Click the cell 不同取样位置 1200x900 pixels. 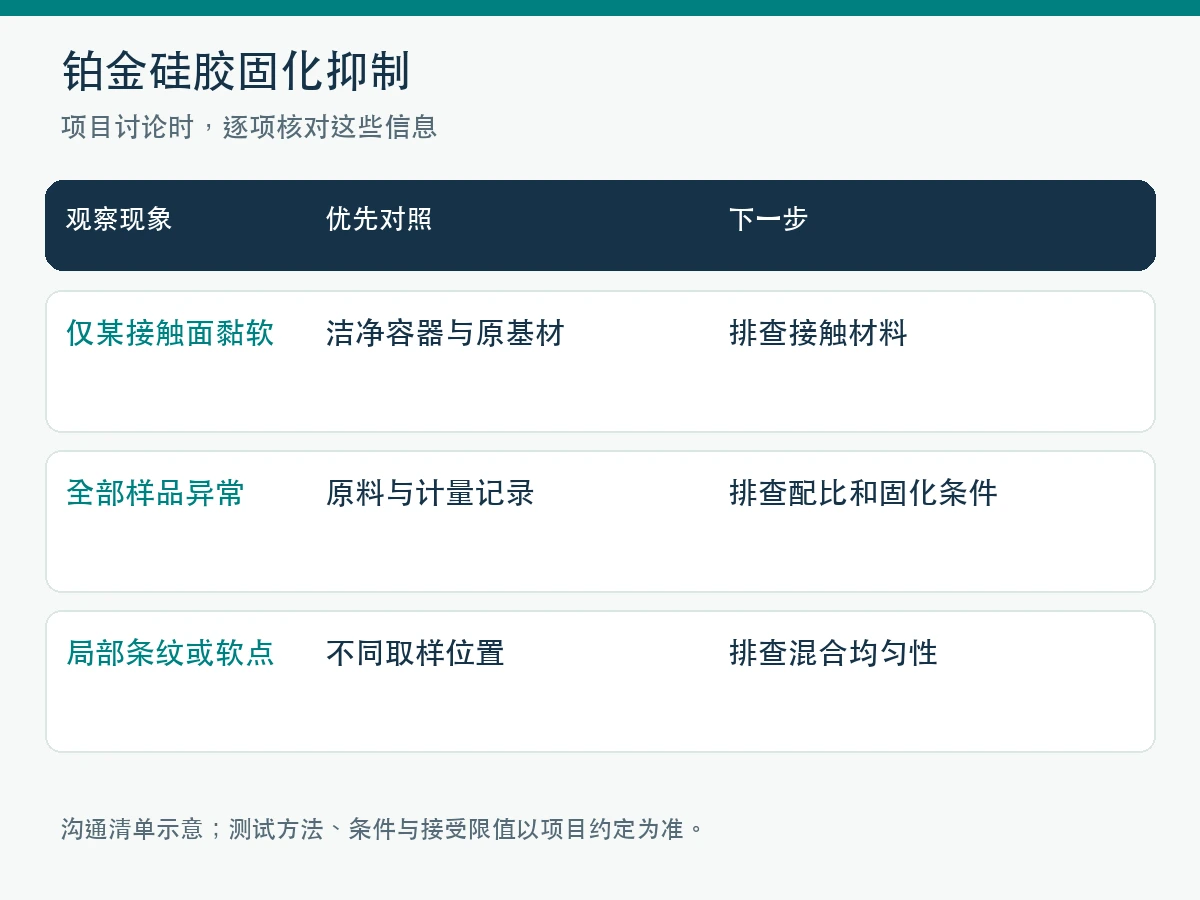415,653
